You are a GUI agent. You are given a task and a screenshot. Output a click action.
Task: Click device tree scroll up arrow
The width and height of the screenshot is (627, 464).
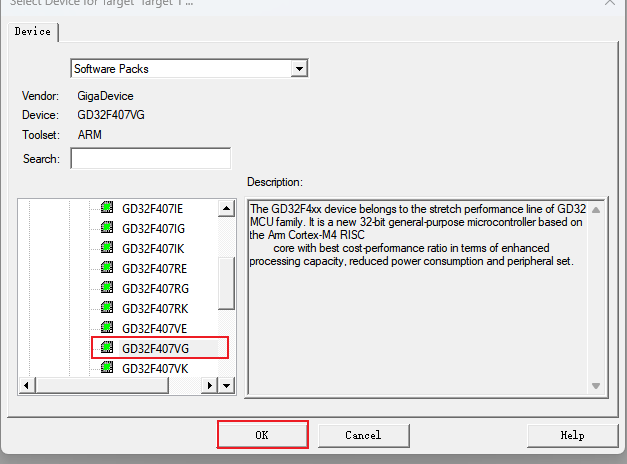(226, 208)
